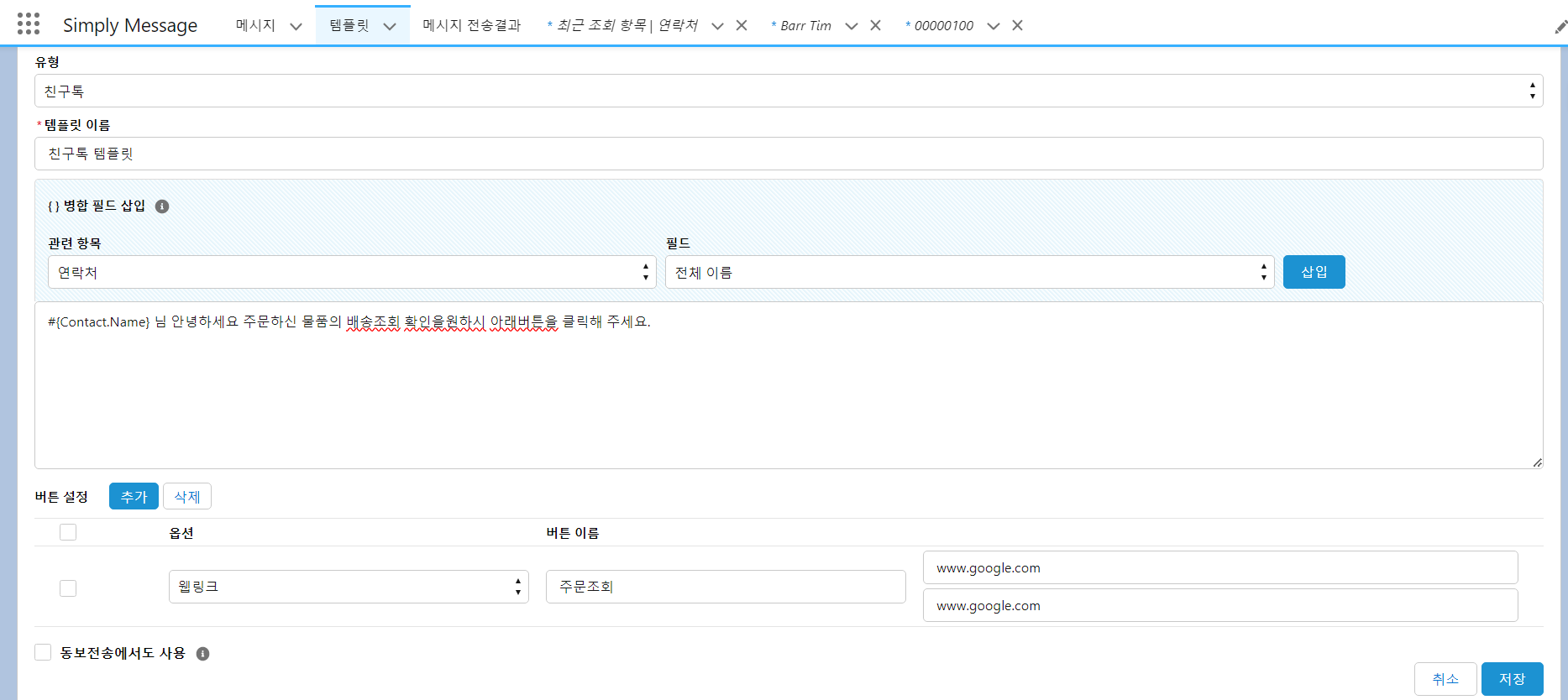Open chevron menu next to 메시지 tab
Viewport: 1568px width, 700px height.
pos(296,26)
